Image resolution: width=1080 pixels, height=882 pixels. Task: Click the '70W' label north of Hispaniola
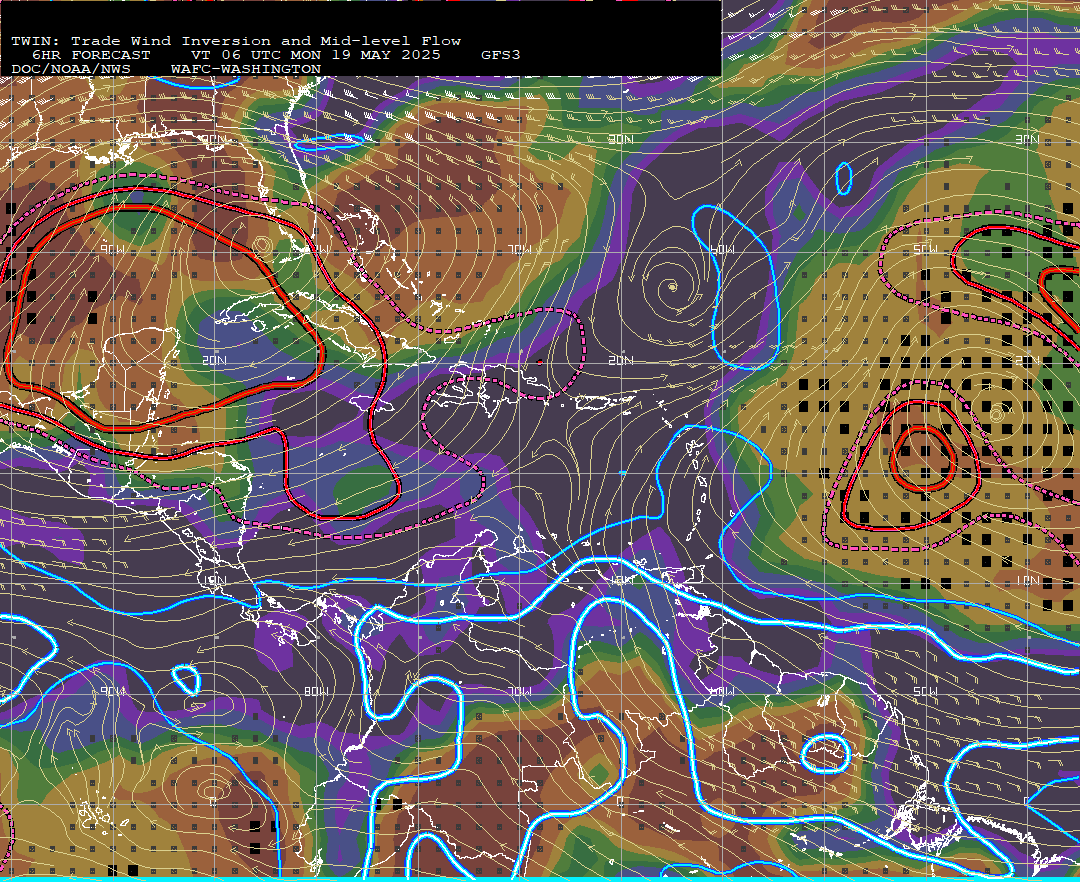tap(520, 249)
